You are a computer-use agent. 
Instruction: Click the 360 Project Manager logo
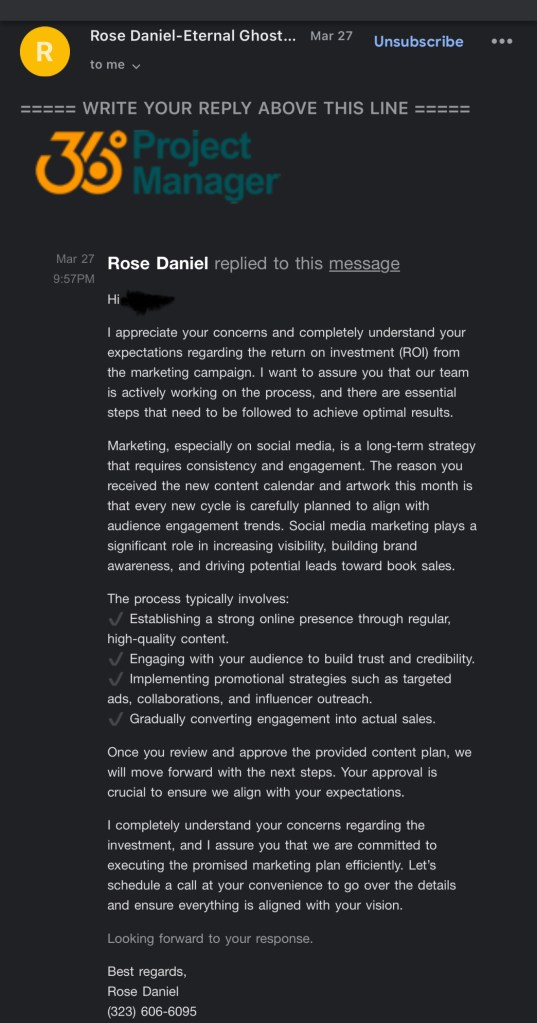pyautogui.click(x=158, y=162)
